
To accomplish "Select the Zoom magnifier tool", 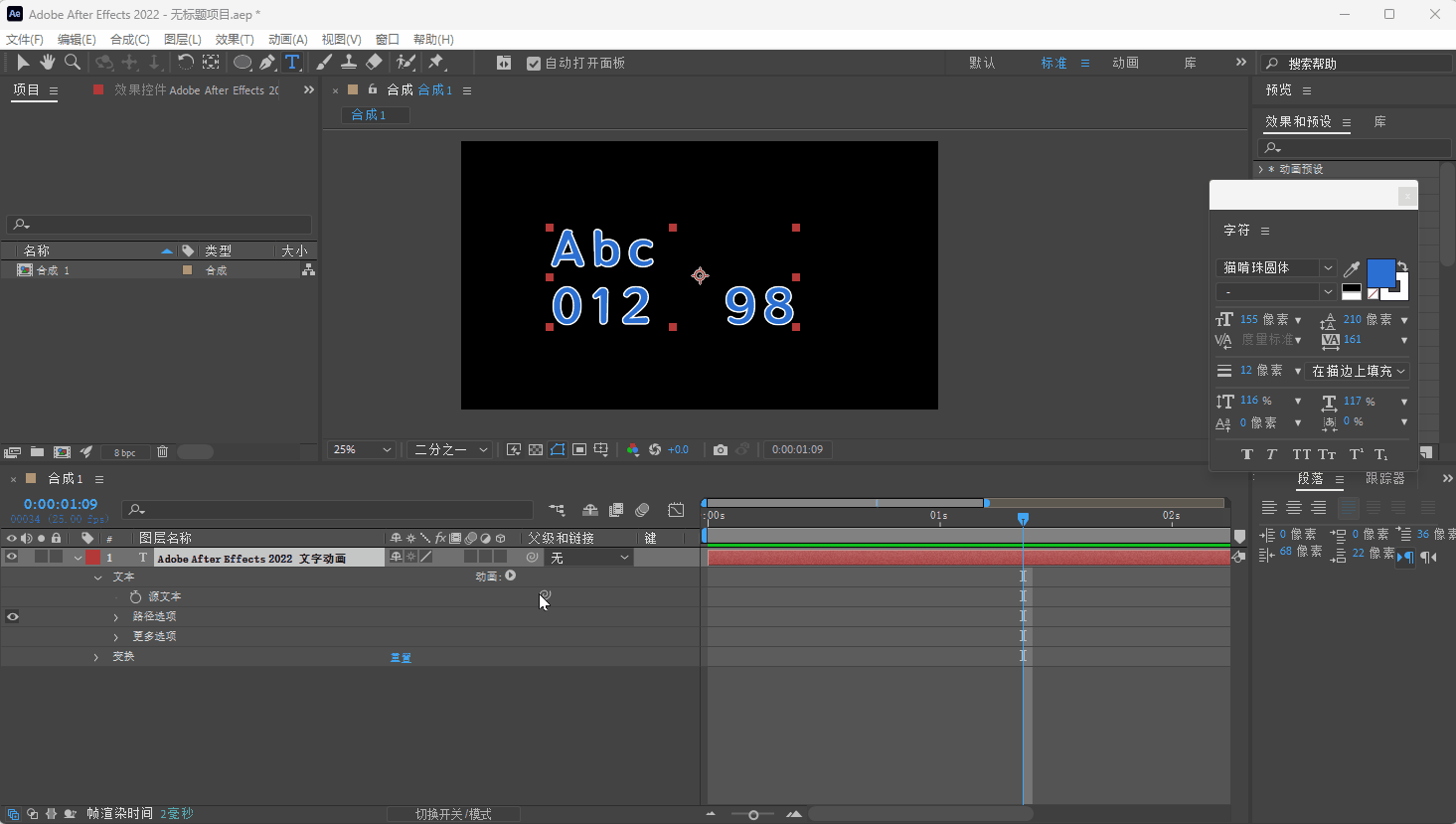I will pos(73,63).
